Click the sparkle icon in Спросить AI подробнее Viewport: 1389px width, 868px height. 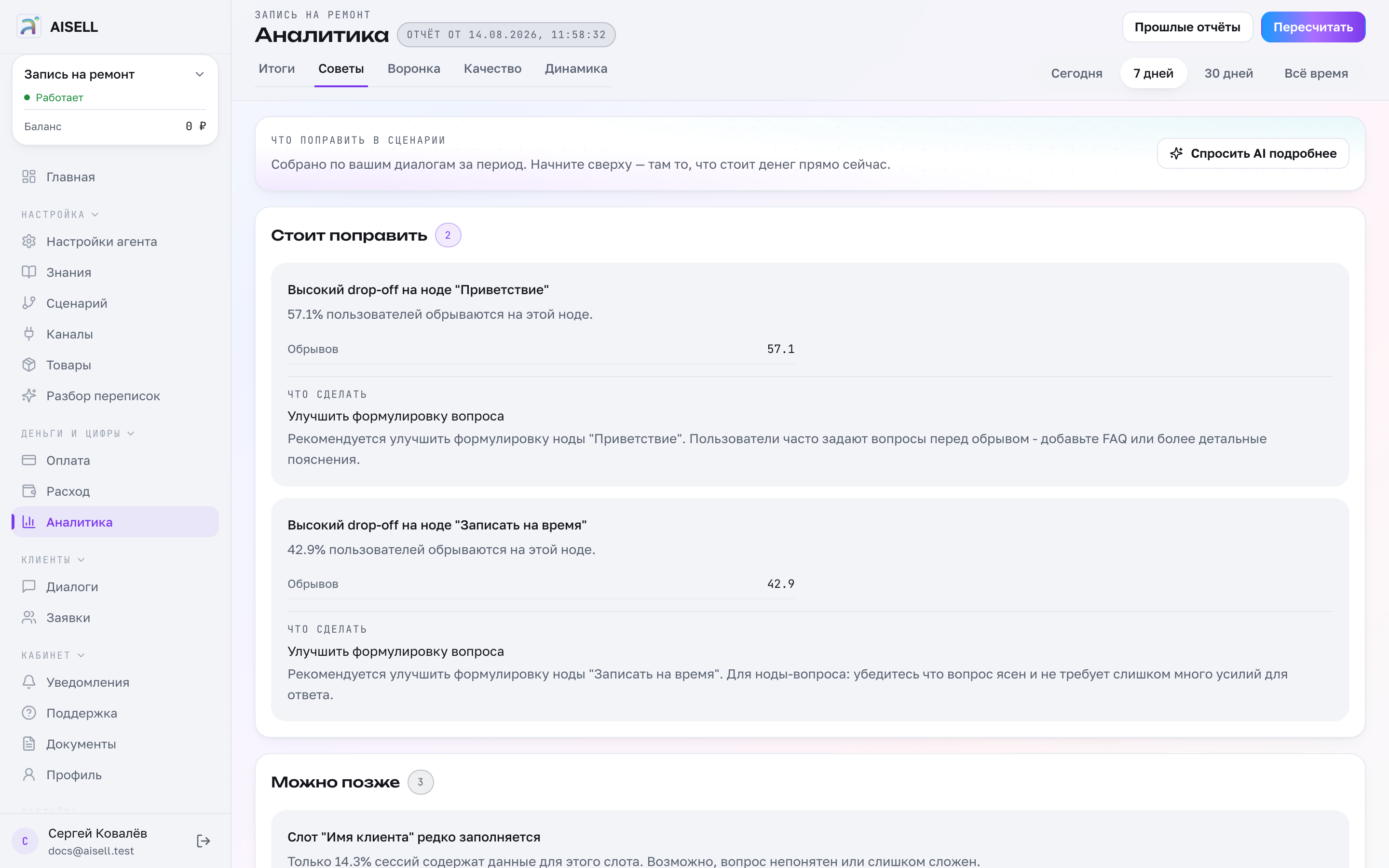[x=1176, y=153]
